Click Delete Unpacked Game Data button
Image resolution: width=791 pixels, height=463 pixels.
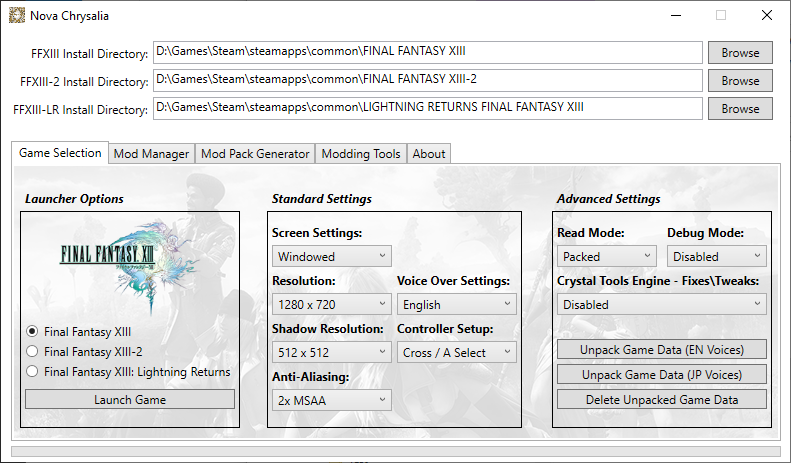pos(661,399)
